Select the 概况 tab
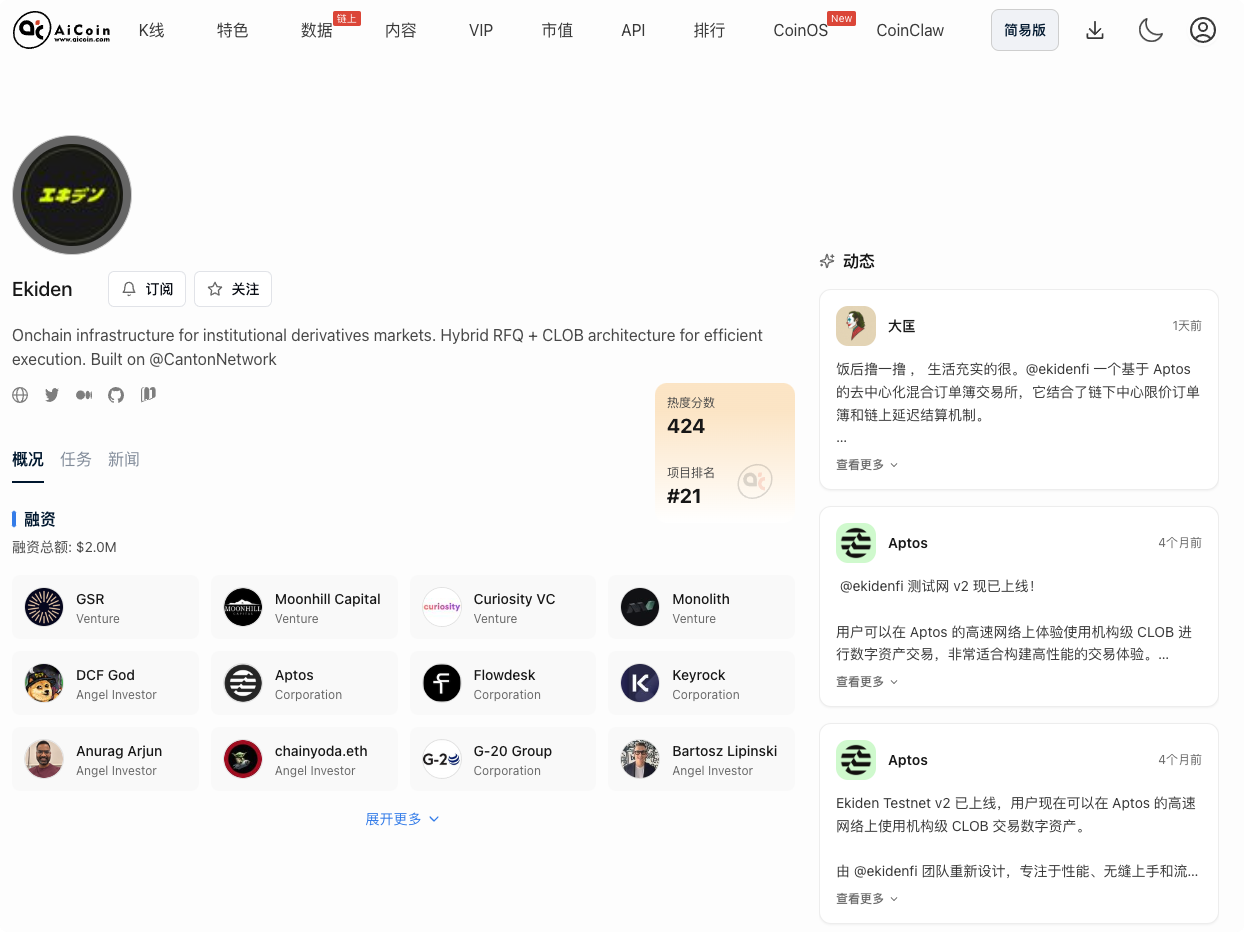 point(28,460)
